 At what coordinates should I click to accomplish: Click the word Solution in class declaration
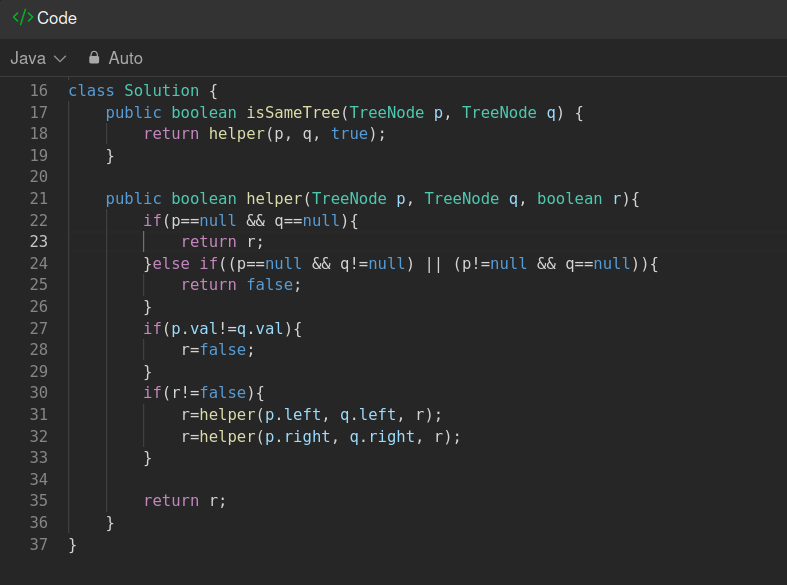click(x=161, y=90)
